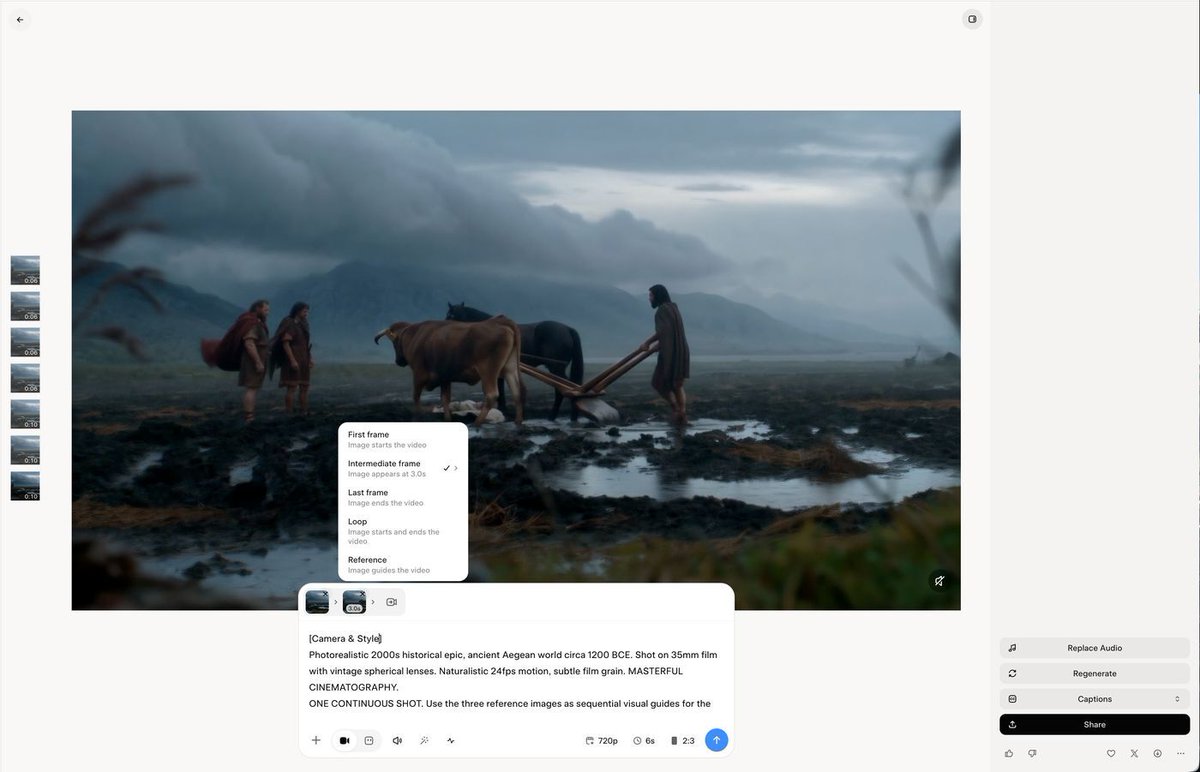Viewport: 1200px width, 772px height.
Task: Change the 6s duration setting
Action: click(x=644, y=741)
